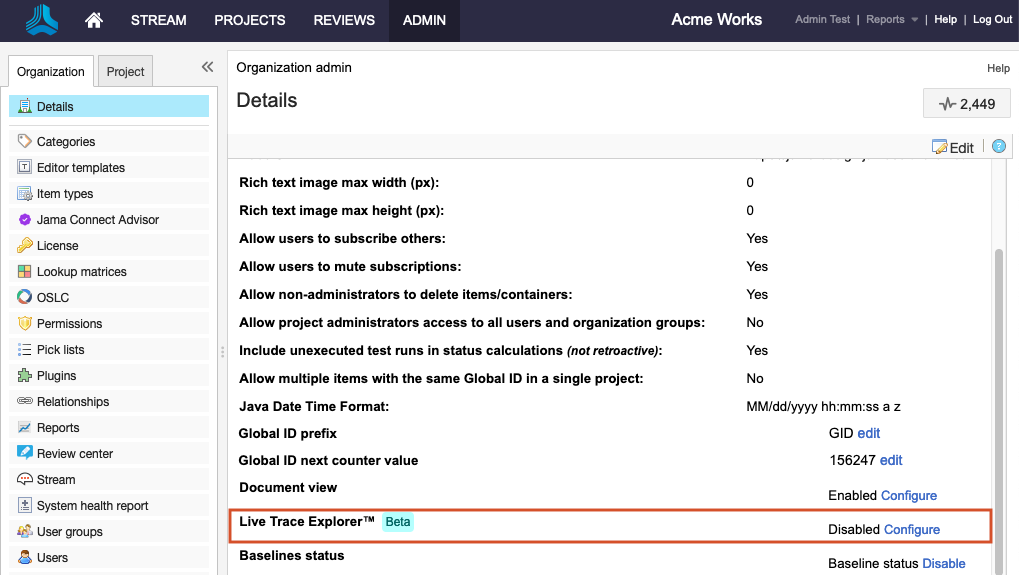
Task: Click the Item types icon
Action: 25,193
